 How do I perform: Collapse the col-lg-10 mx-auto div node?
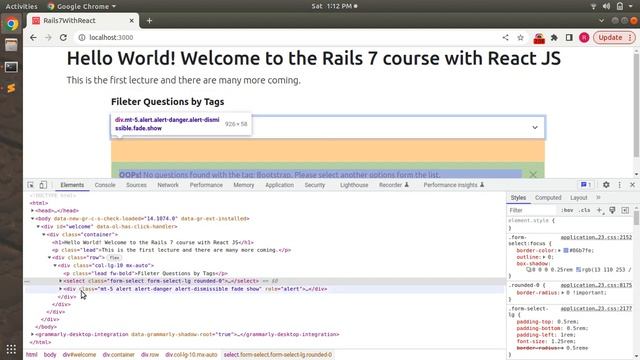coord(55,265)
